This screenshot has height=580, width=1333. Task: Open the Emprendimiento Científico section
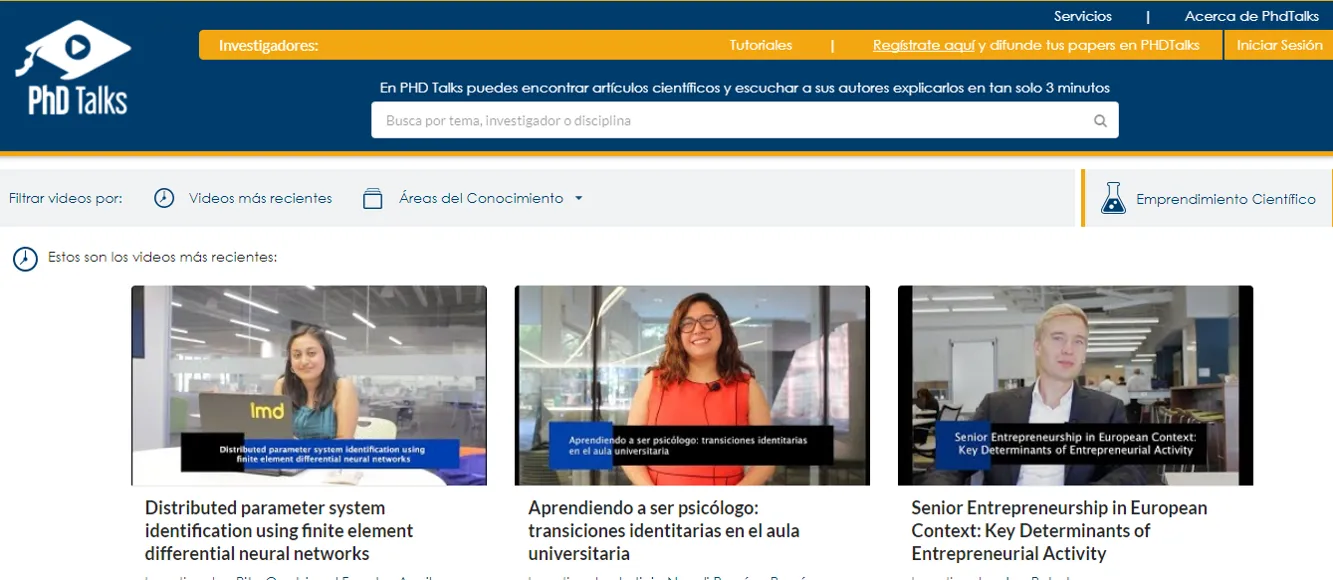click(1226, 199)
